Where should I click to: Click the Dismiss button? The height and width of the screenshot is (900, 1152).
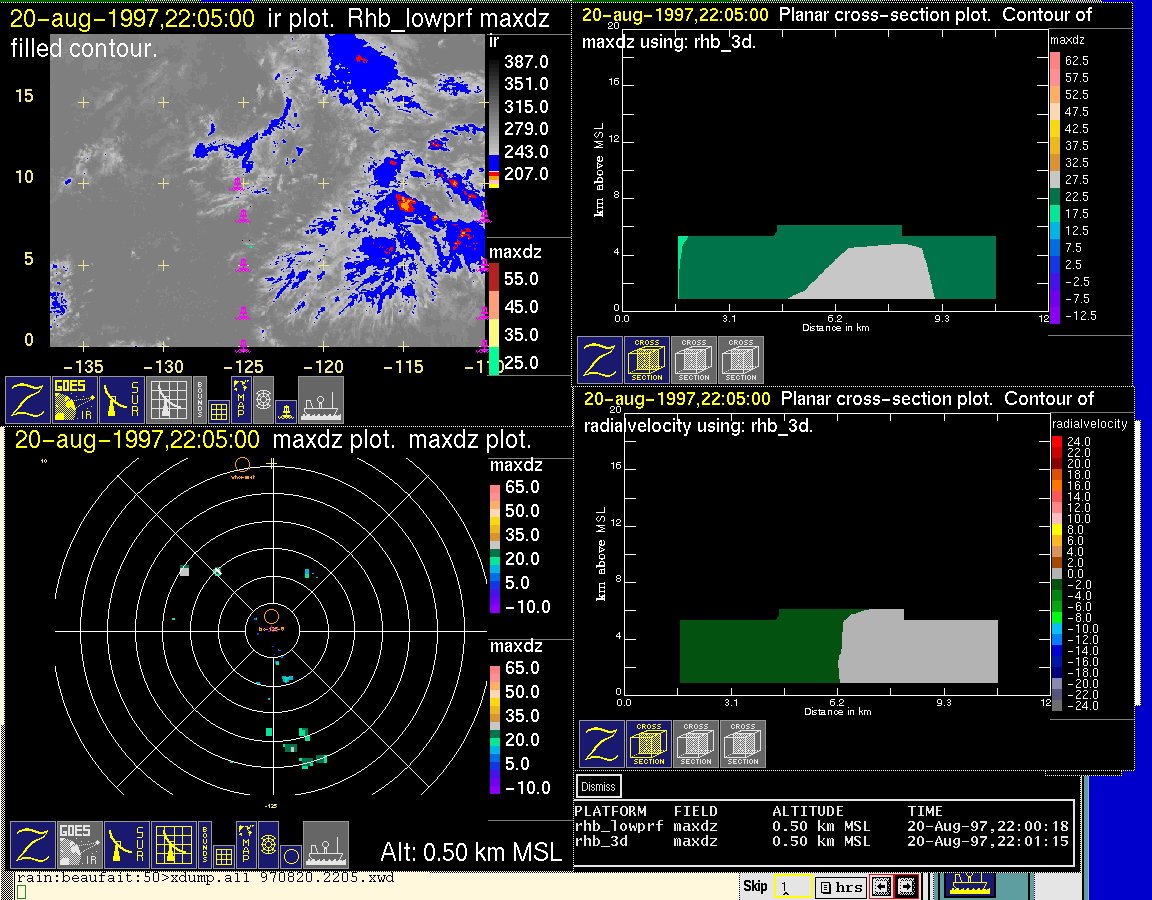(x=599, y=787)
